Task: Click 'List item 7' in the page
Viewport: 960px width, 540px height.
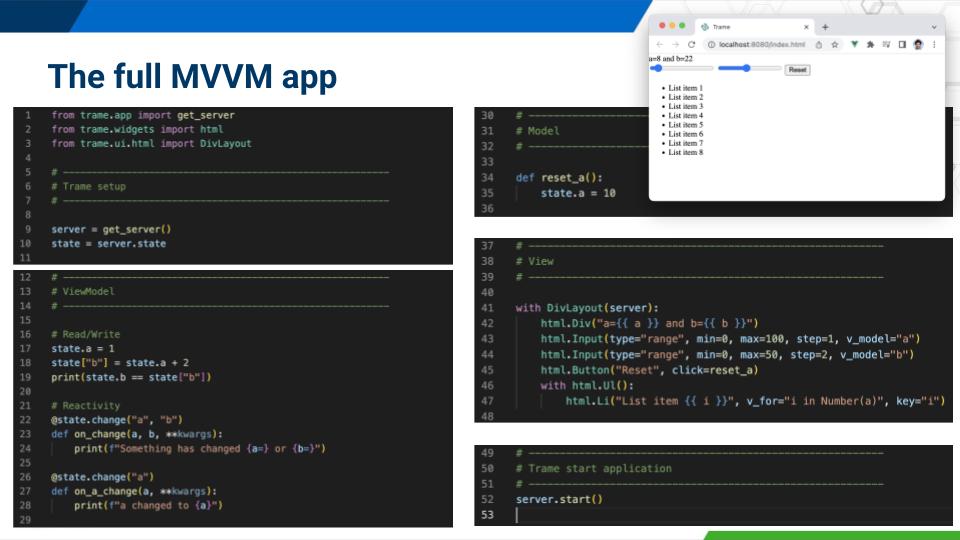Action: 685,143
